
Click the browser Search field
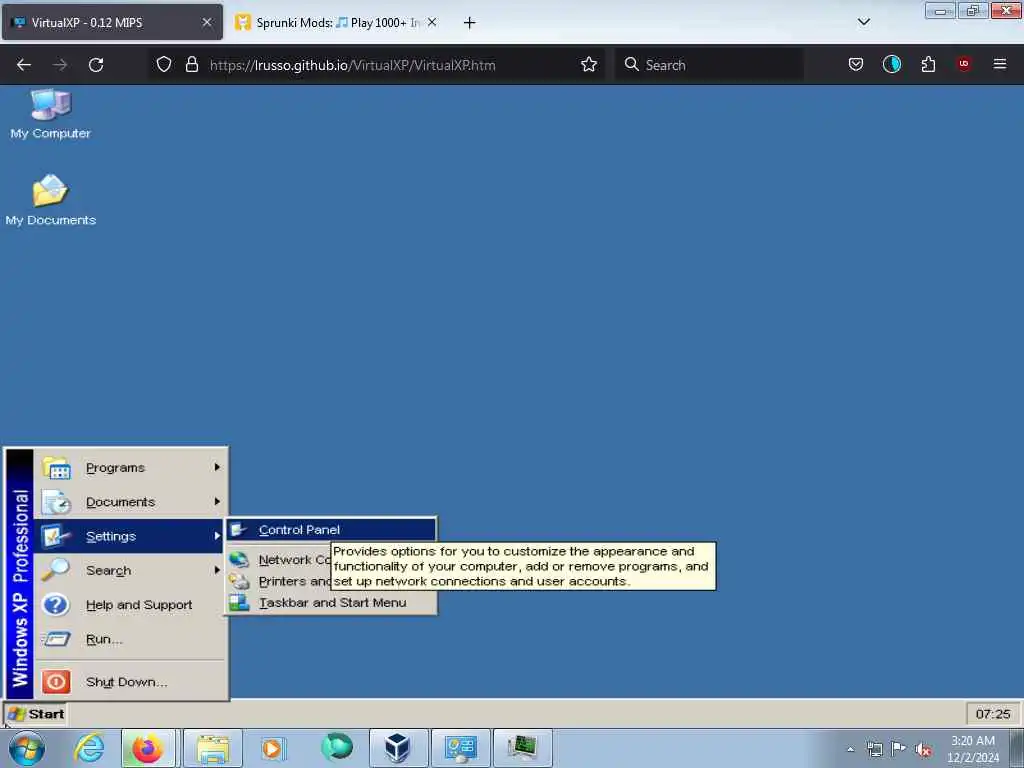pyautogui.click(x=709, y=65)
